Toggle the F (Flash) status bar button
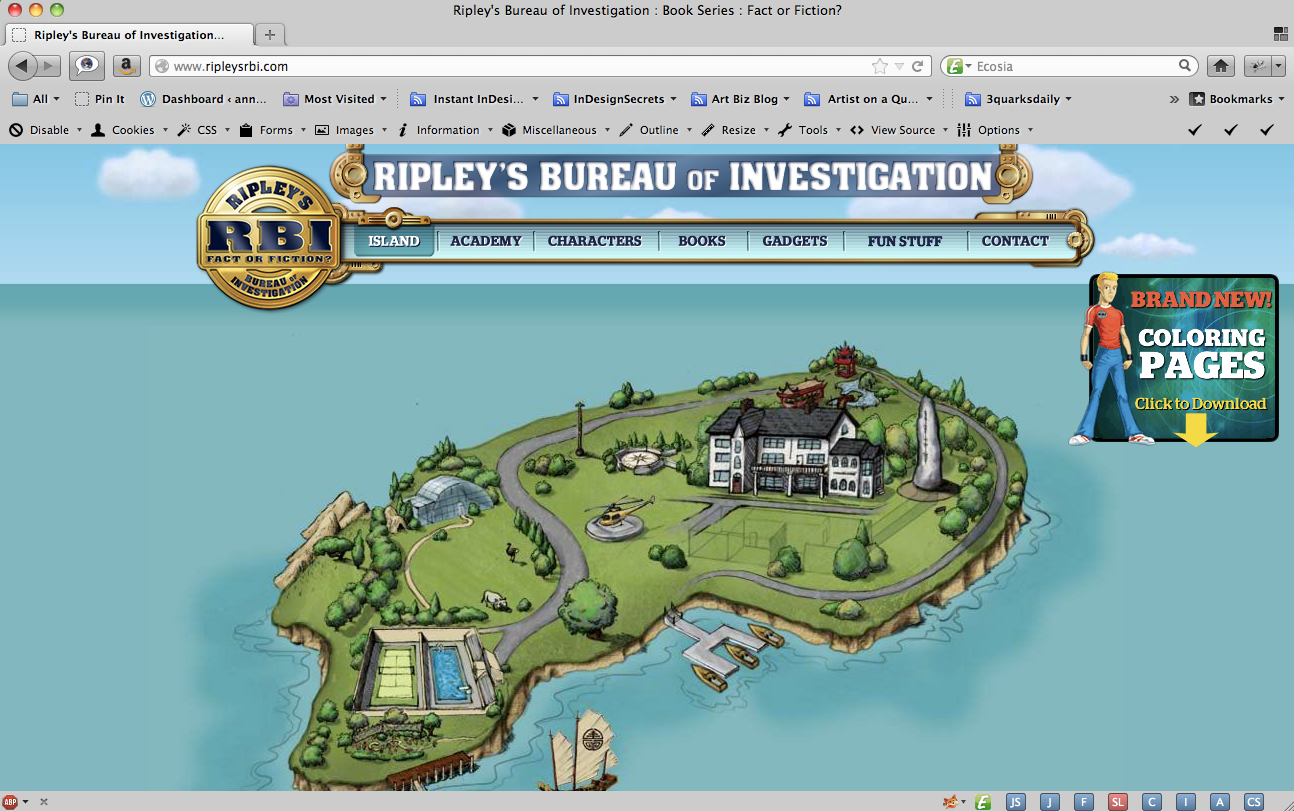Screen dimensions: 1294x811 tap(1084, 802)
